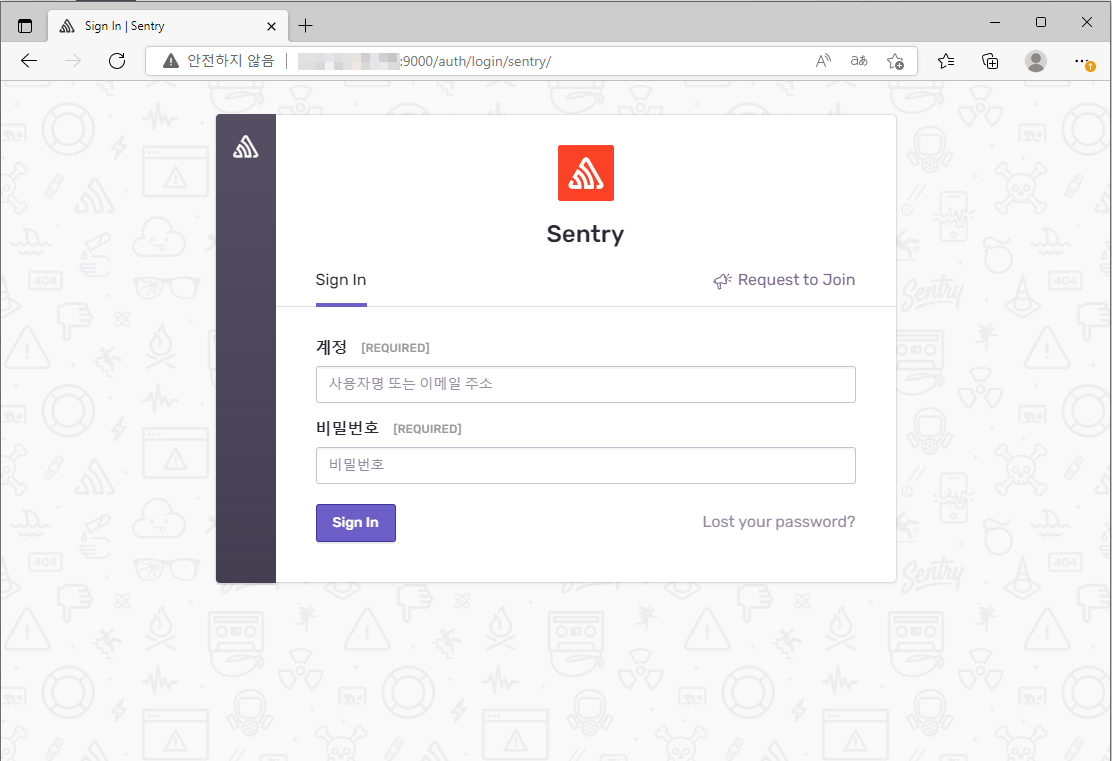Open the tab actions menu icon
Screen dimensions: 1112x761
click(25, 26)
